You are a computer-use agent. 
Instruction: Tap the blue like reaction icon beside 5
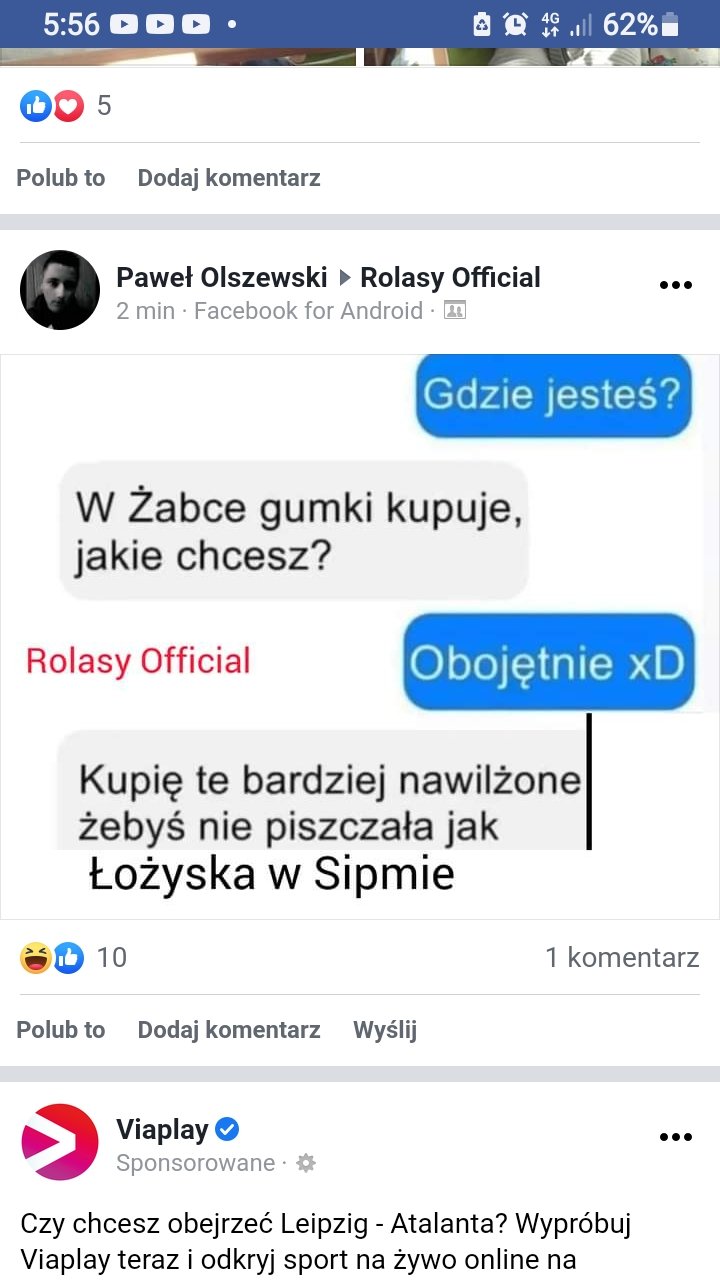click(x=35, y=106)
